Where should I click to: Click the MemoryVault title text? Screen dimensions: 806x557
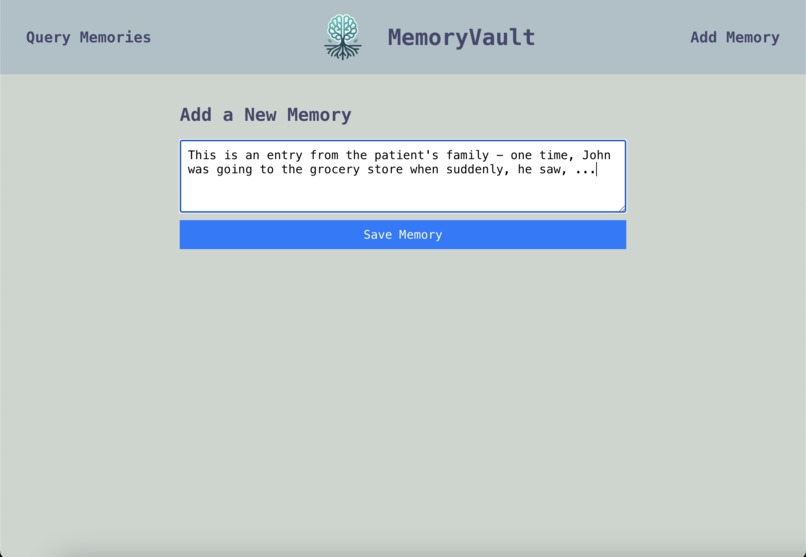click(461, 38)
